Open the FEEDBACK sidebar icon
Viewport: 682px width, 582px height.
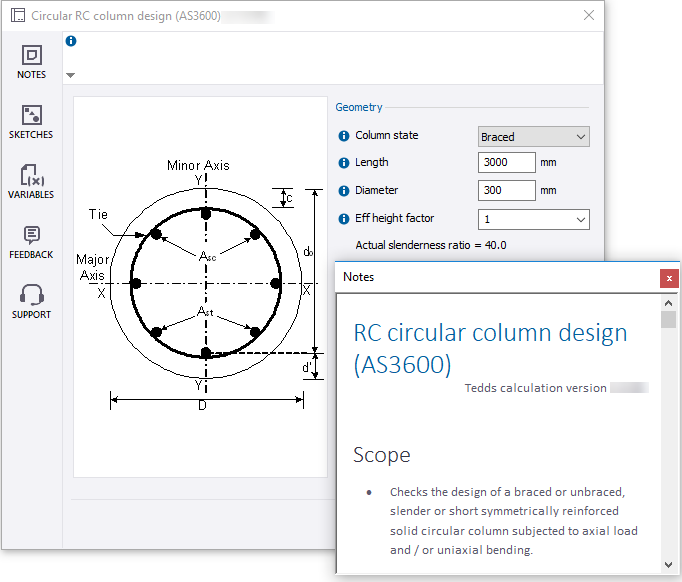(31, 242)
